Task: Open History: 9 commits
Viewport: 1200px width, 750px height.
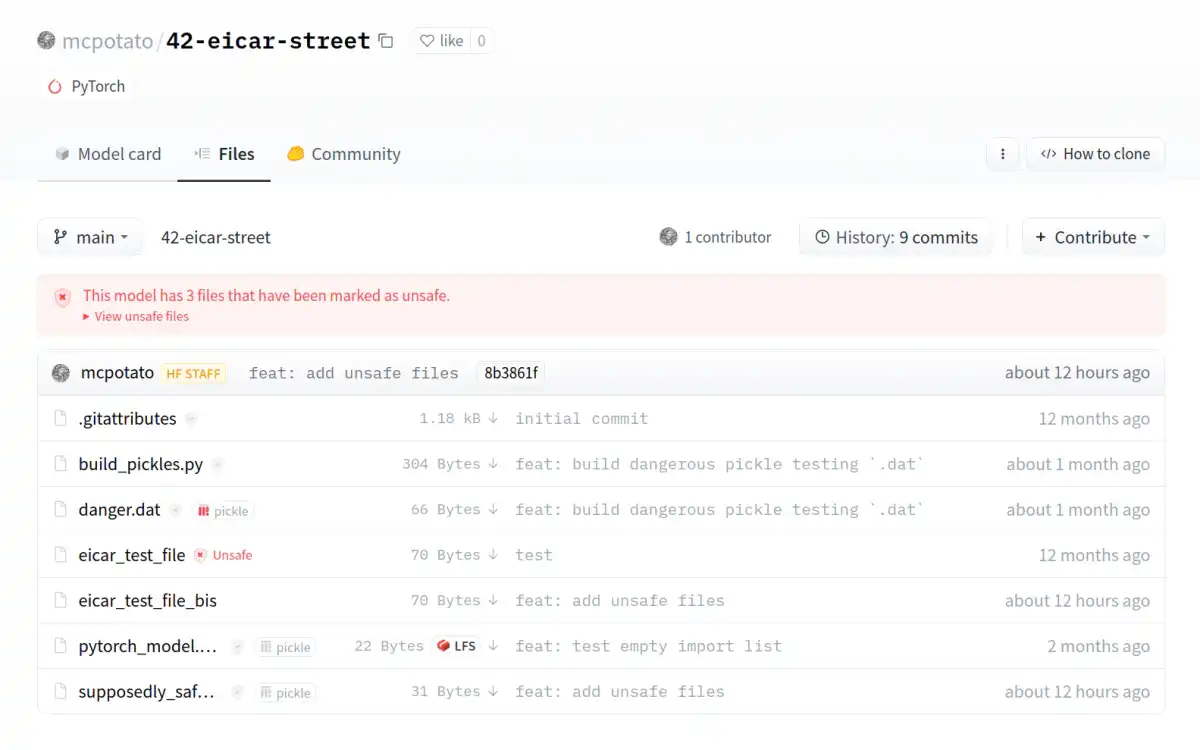Action: pos(896,237)
